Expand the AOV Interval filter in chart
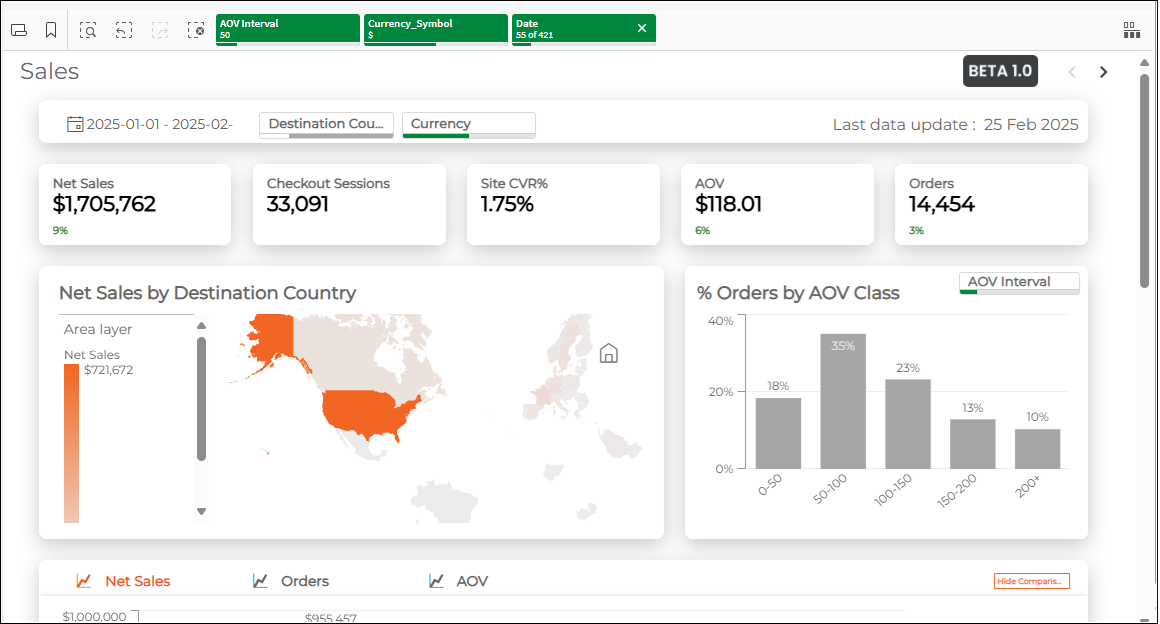This screenshot has height=624, width=1160. pos(1018,282)
